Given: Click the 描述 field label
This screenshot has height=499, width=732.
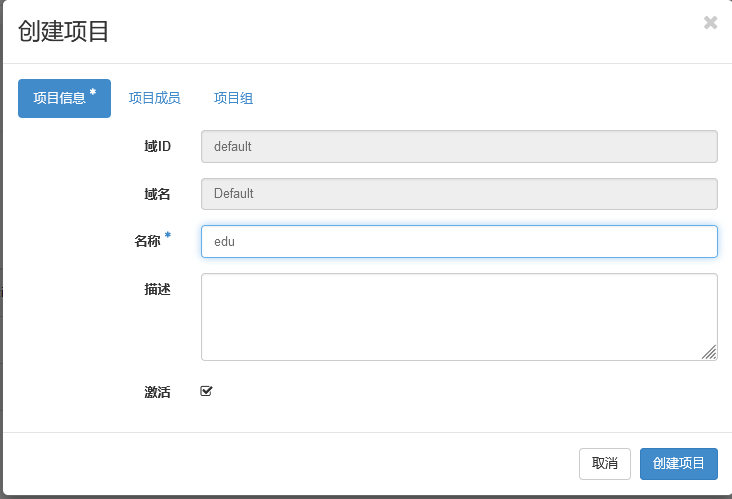Looking at the screenshot, I should [157, 289].
